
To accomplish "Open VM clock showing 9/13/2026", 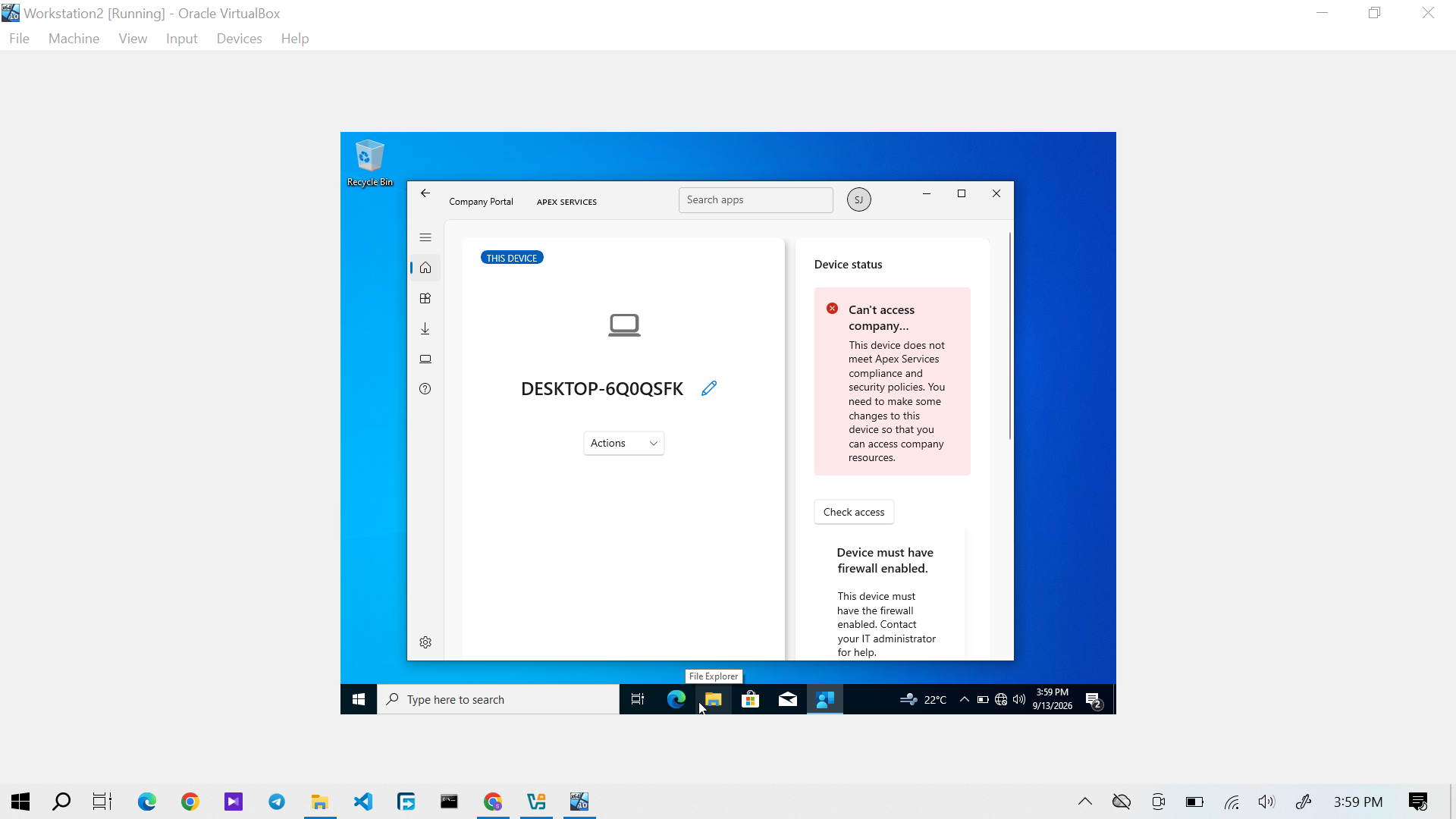I will pos(1053,699).
